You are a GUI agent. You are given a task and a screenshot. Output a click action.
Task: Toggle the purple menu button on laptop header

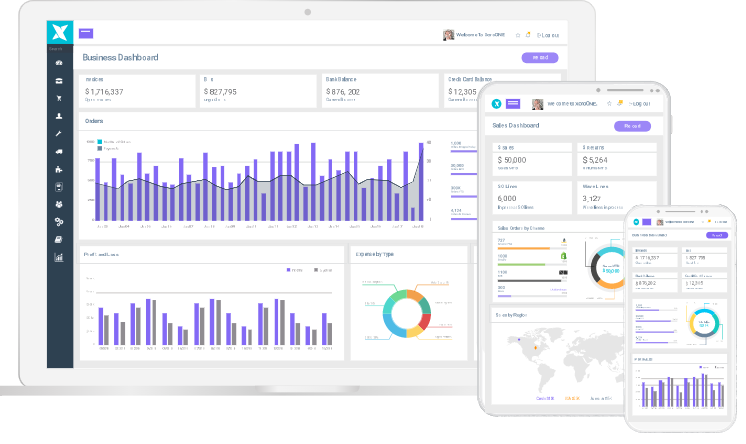tap(86, 34)
